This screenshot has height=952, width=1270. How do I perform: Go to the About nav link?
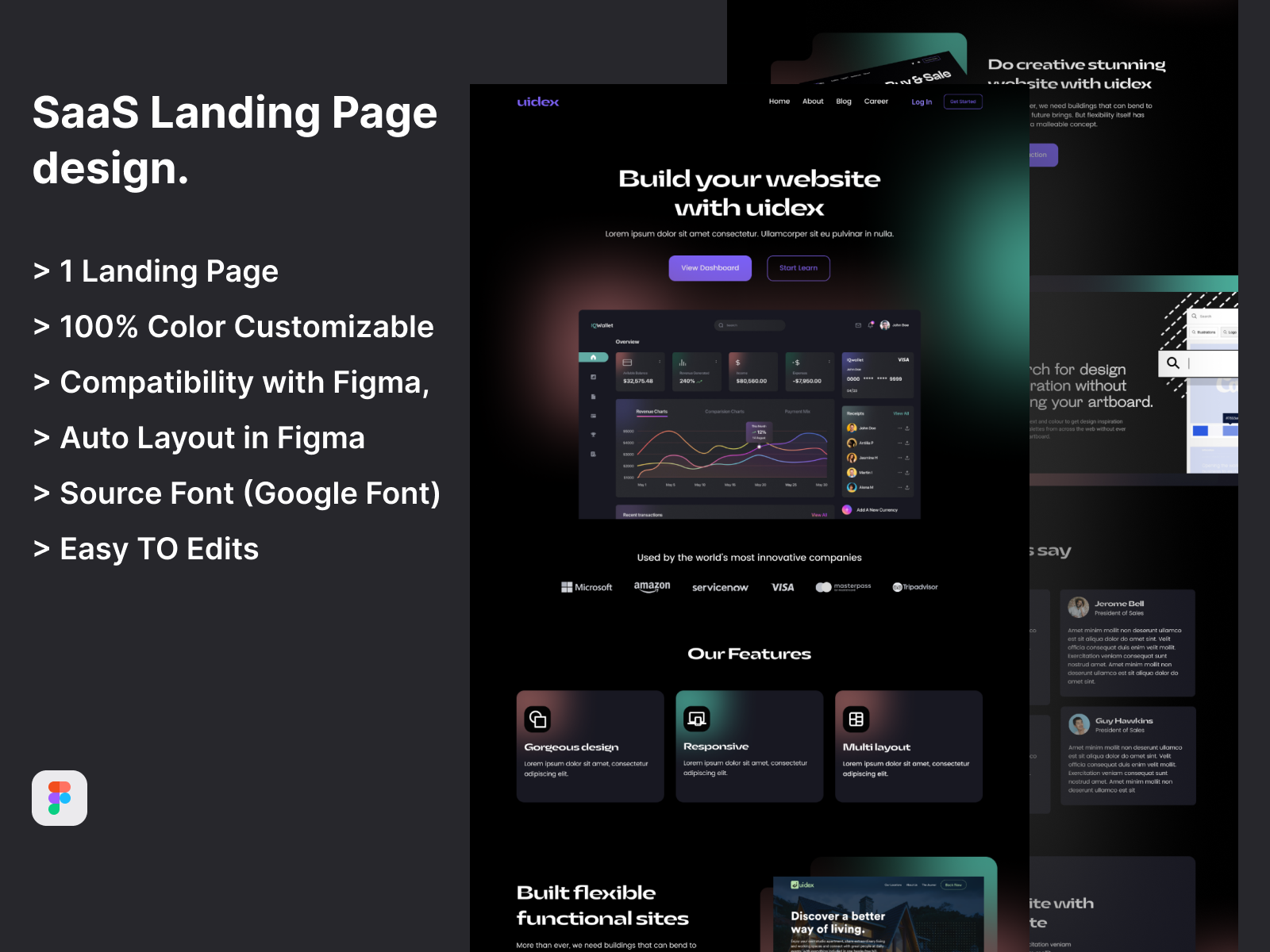coord(813,102)
